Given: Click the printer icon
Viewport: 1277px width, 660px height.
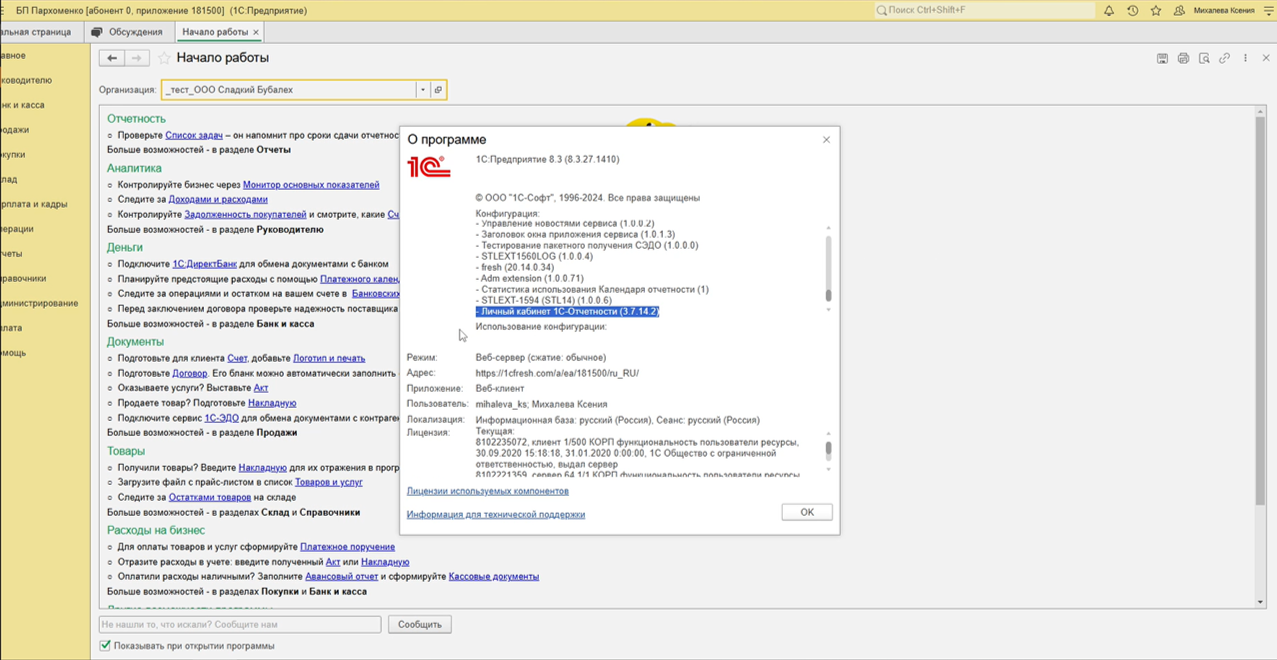Looking at the screenshot, I should pos(1183,59).
